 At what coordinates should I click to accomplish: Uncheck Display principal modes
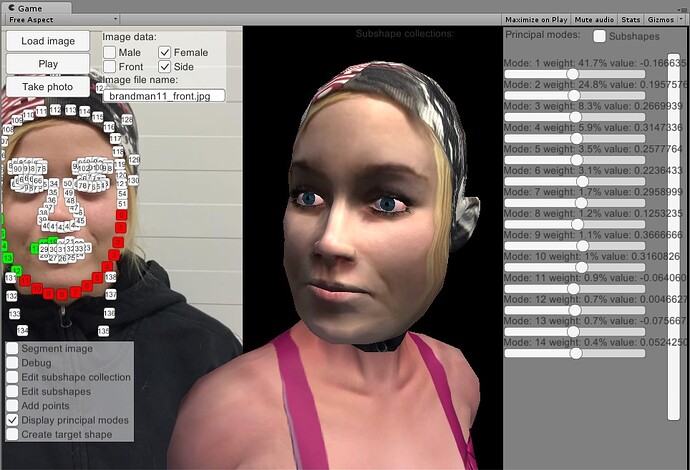coord(12,420)
